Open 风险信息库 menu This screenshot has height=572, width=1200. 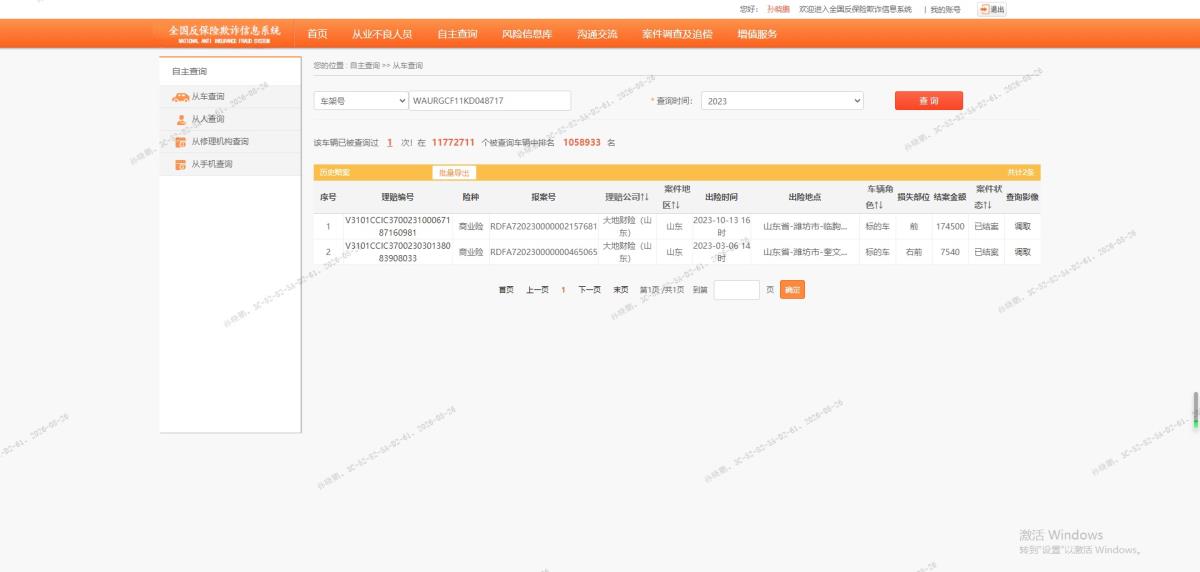527,34
